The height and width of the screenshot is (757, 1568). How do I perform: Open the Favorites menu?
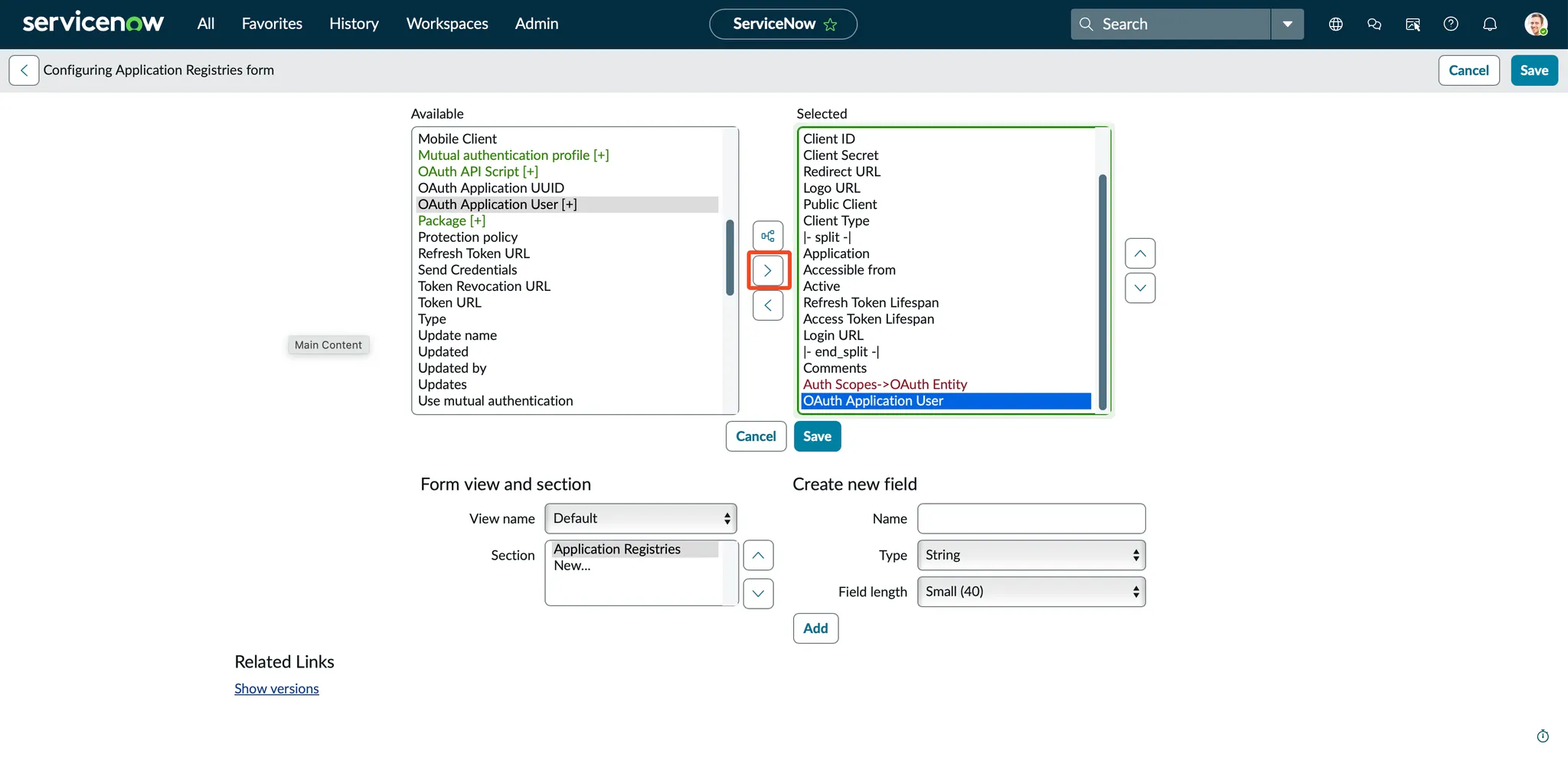pos(272,24)
